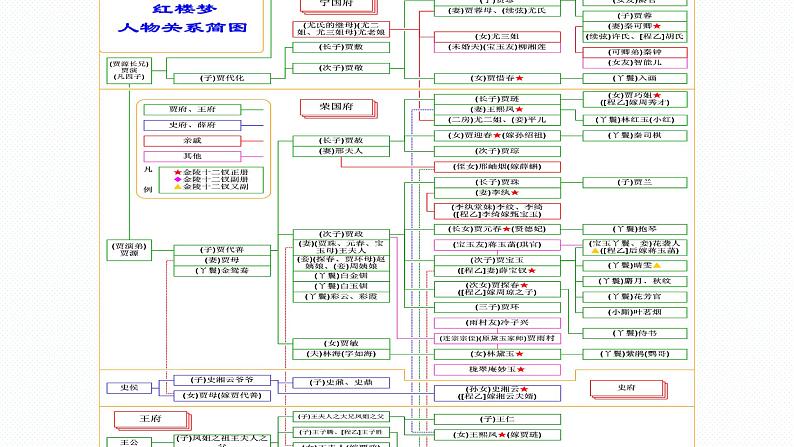794x447 pixels.
Task: Select the (女)贾巧姐 box
Action: click(x=635, y=99)
